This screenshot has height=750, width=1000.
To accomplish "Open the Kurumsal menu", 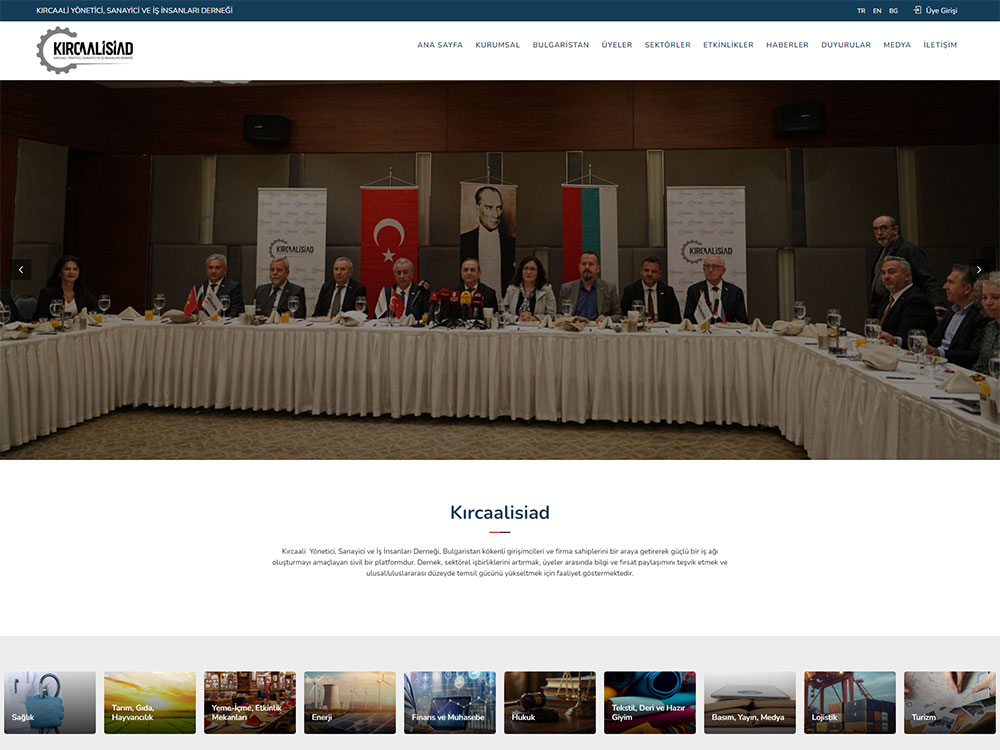I will (497, 45).
